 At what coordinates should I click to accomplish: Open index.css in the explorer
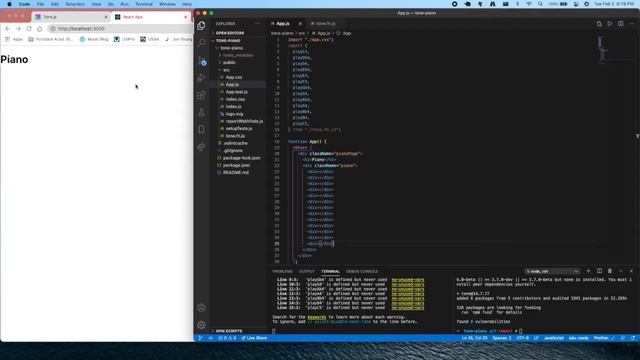pos(235,99)
